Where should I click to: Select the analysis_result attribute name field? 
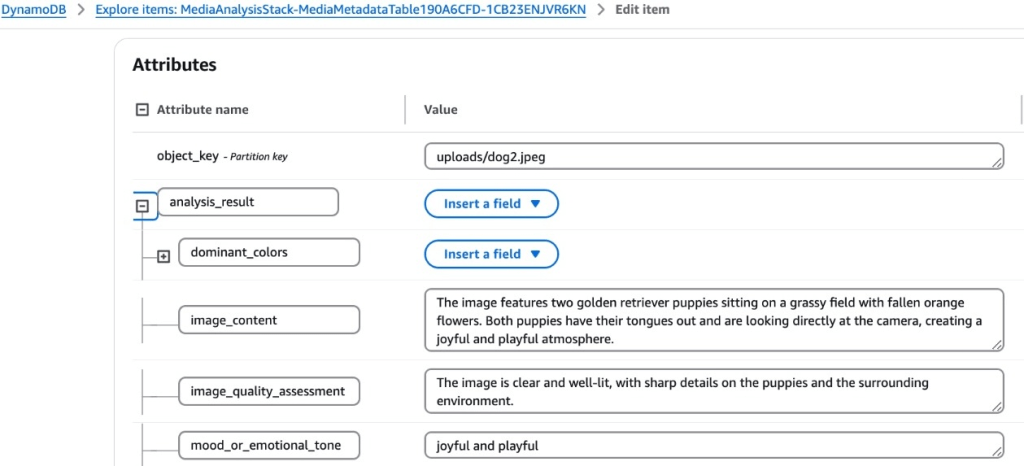[248, 202]
